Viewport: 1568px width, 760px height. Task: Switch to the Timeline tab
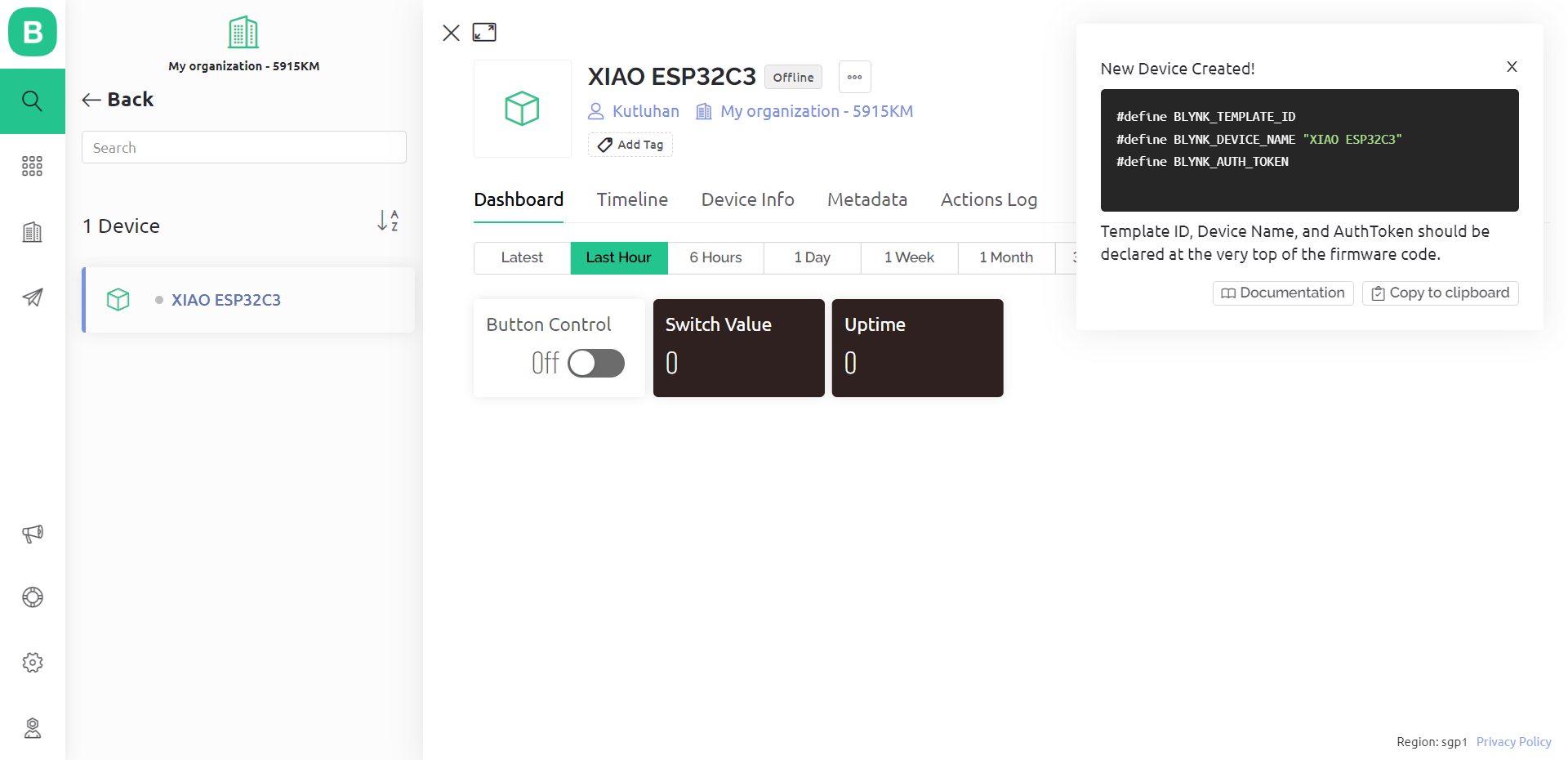[x=632, y=199]
